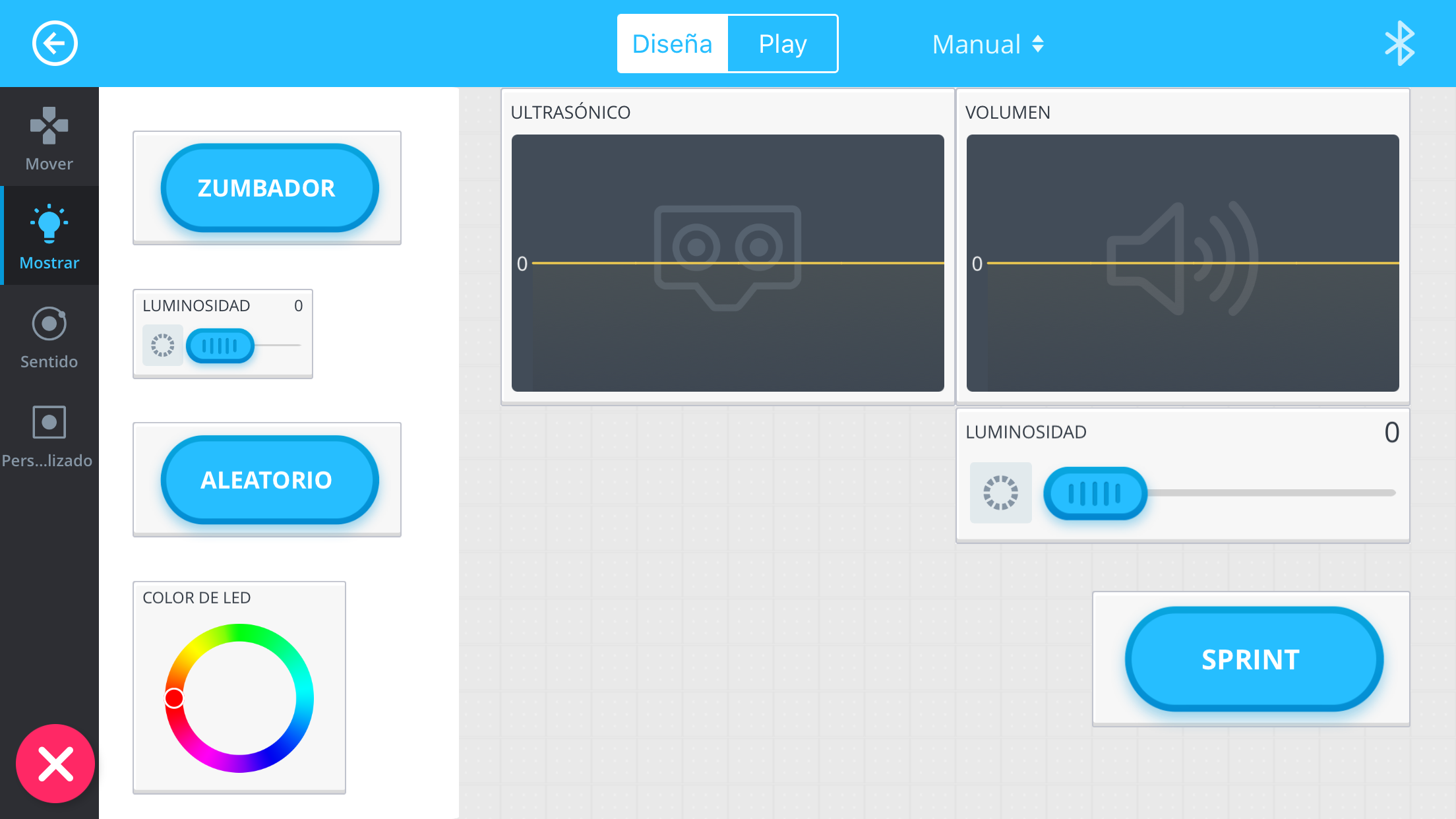1456x819 pixels.
Task: Open the Manual dropdown selector
Action: [977, 44]
